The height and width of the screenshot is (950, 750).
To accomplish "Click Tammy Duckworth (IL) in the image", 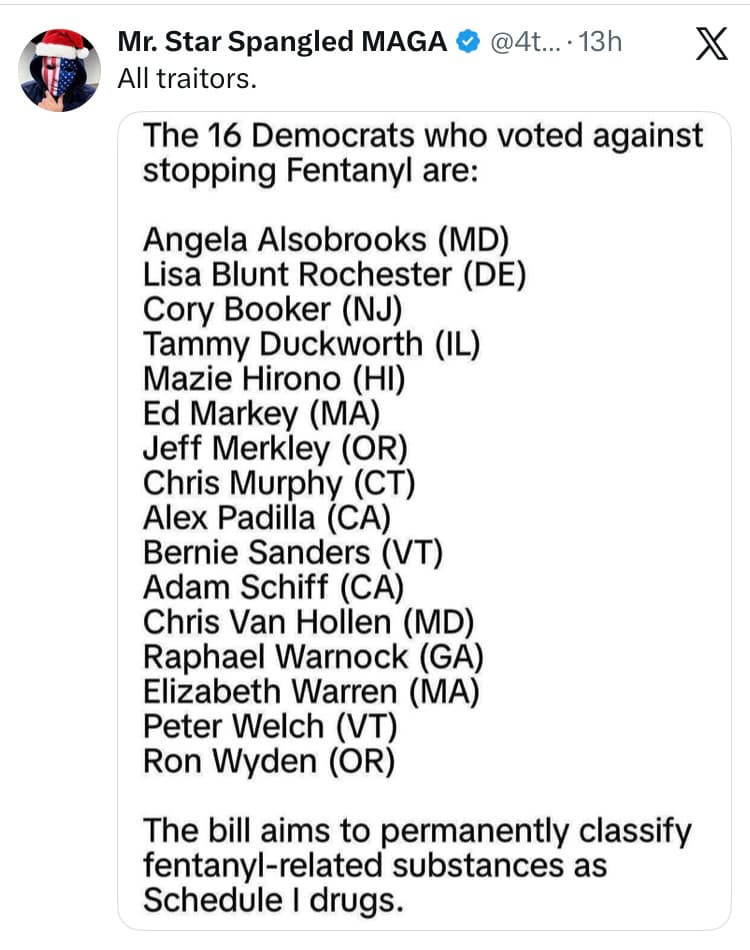I will point(312,344).
